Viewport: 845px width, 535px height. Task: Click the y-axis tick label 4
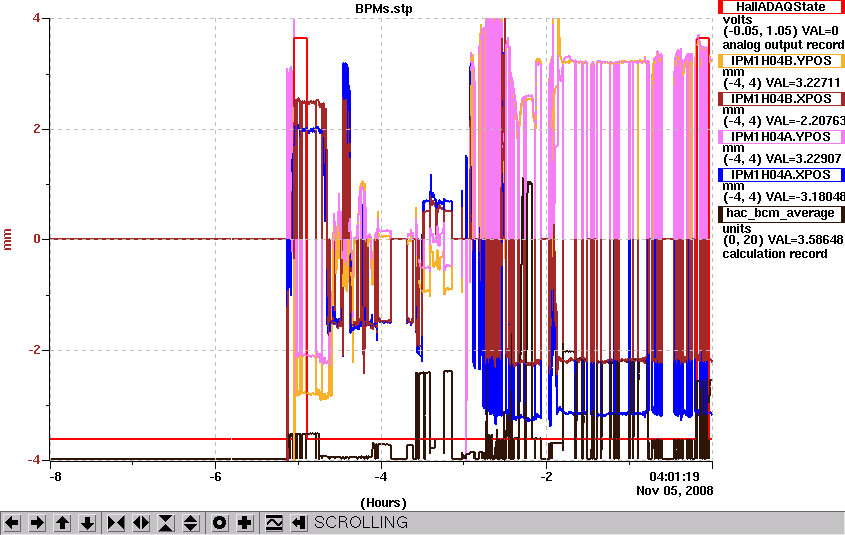point(36,18)
